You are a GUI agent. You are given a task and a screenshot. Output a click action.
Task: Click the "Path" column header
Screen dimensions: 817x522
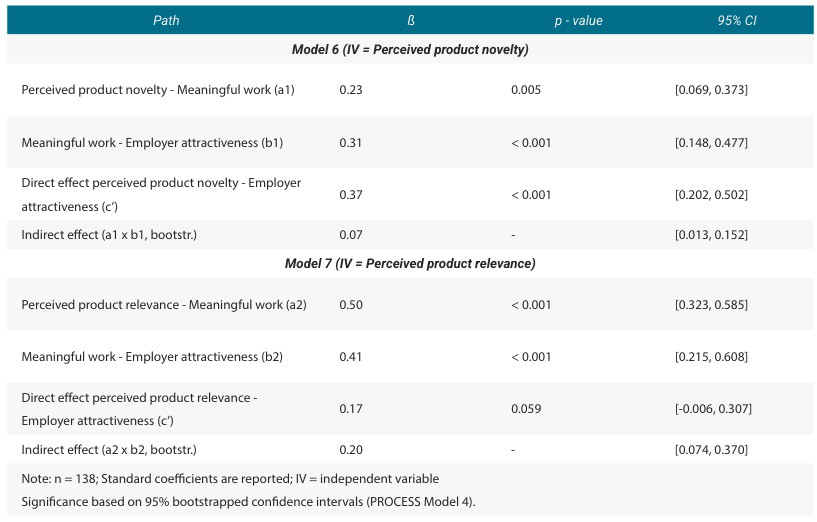pyautogui.click(x=166, y=20)
